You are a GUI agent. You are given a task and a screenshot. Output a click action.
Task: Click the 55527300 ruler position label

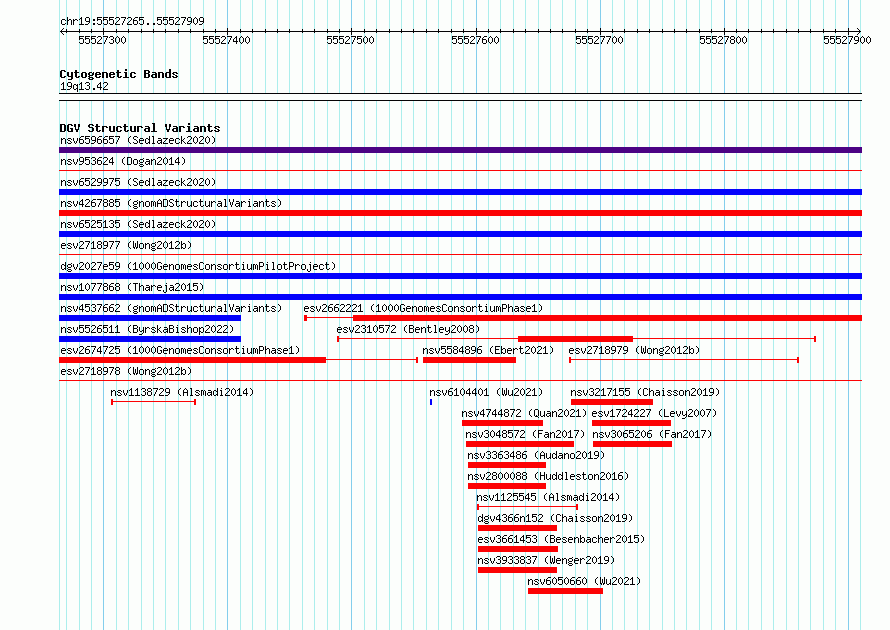pyautogui.click(x=102, y=40)
